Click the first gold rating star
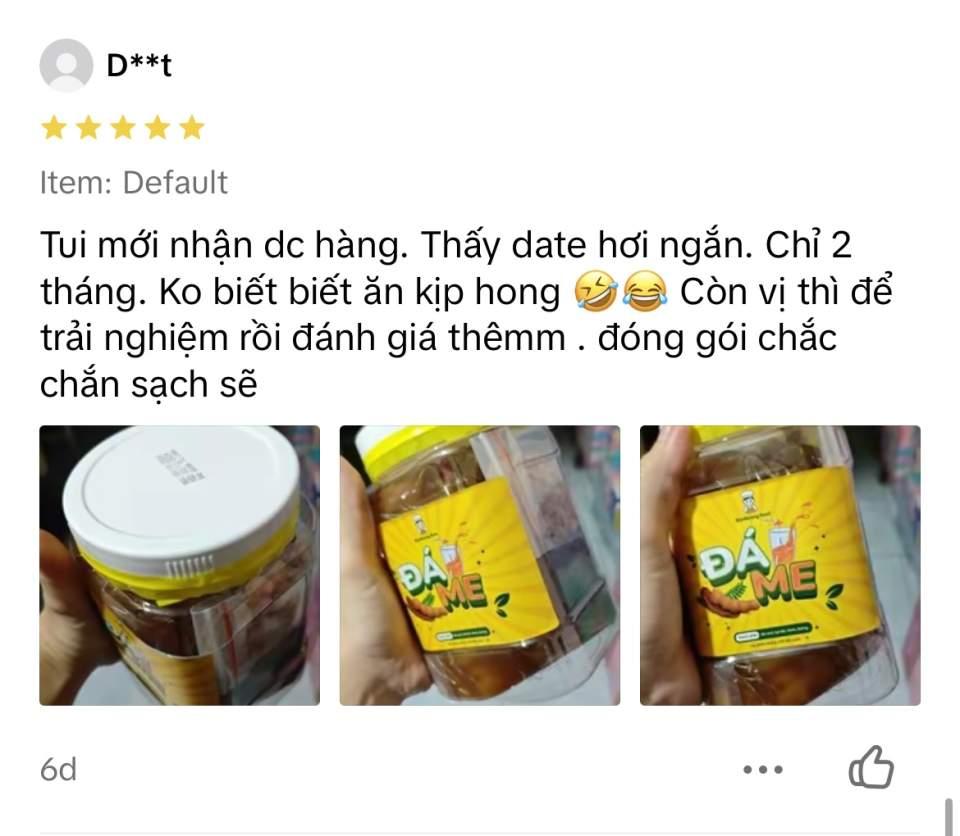 [54, 127]
